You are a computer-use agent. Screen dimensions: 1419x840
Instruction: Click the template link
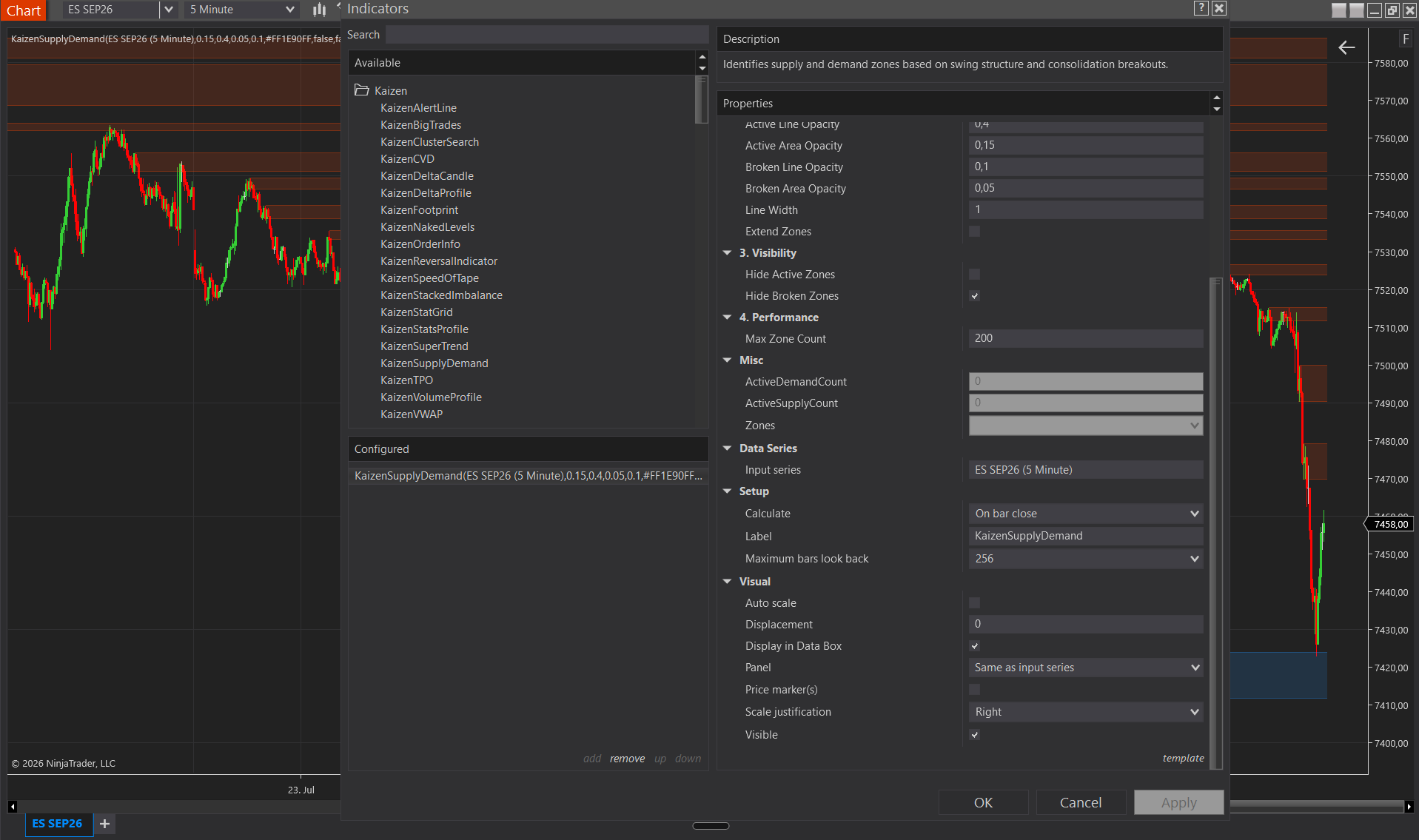1183,758
